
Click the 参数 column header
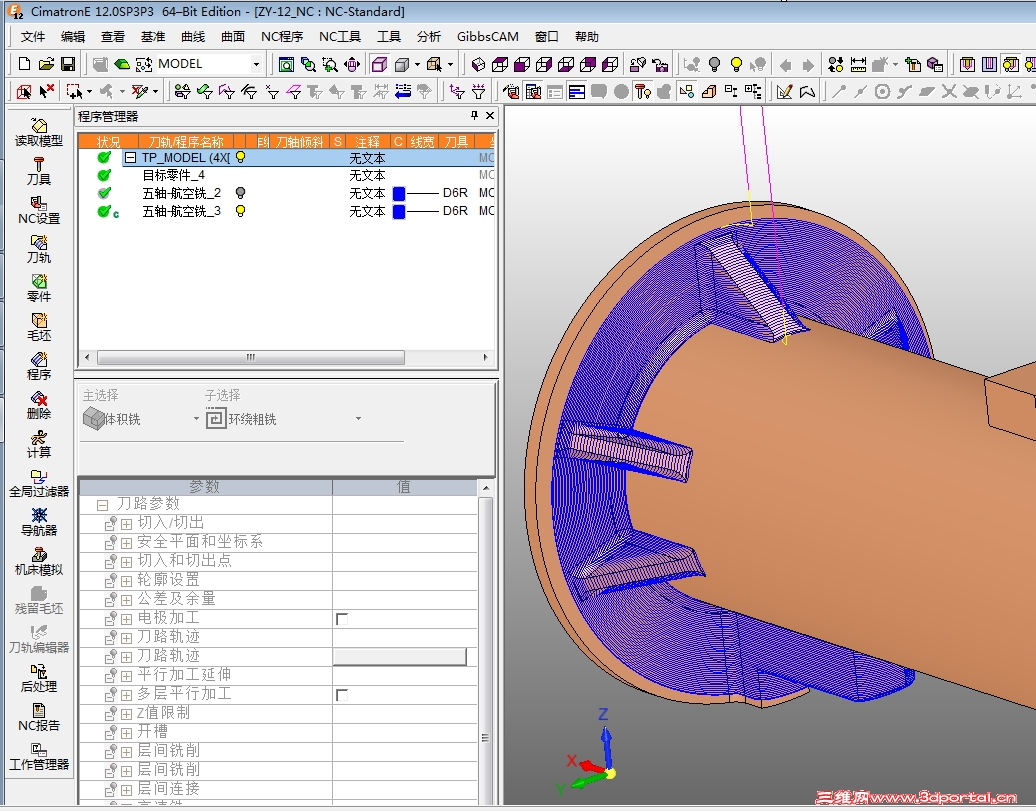coord(205,487)
